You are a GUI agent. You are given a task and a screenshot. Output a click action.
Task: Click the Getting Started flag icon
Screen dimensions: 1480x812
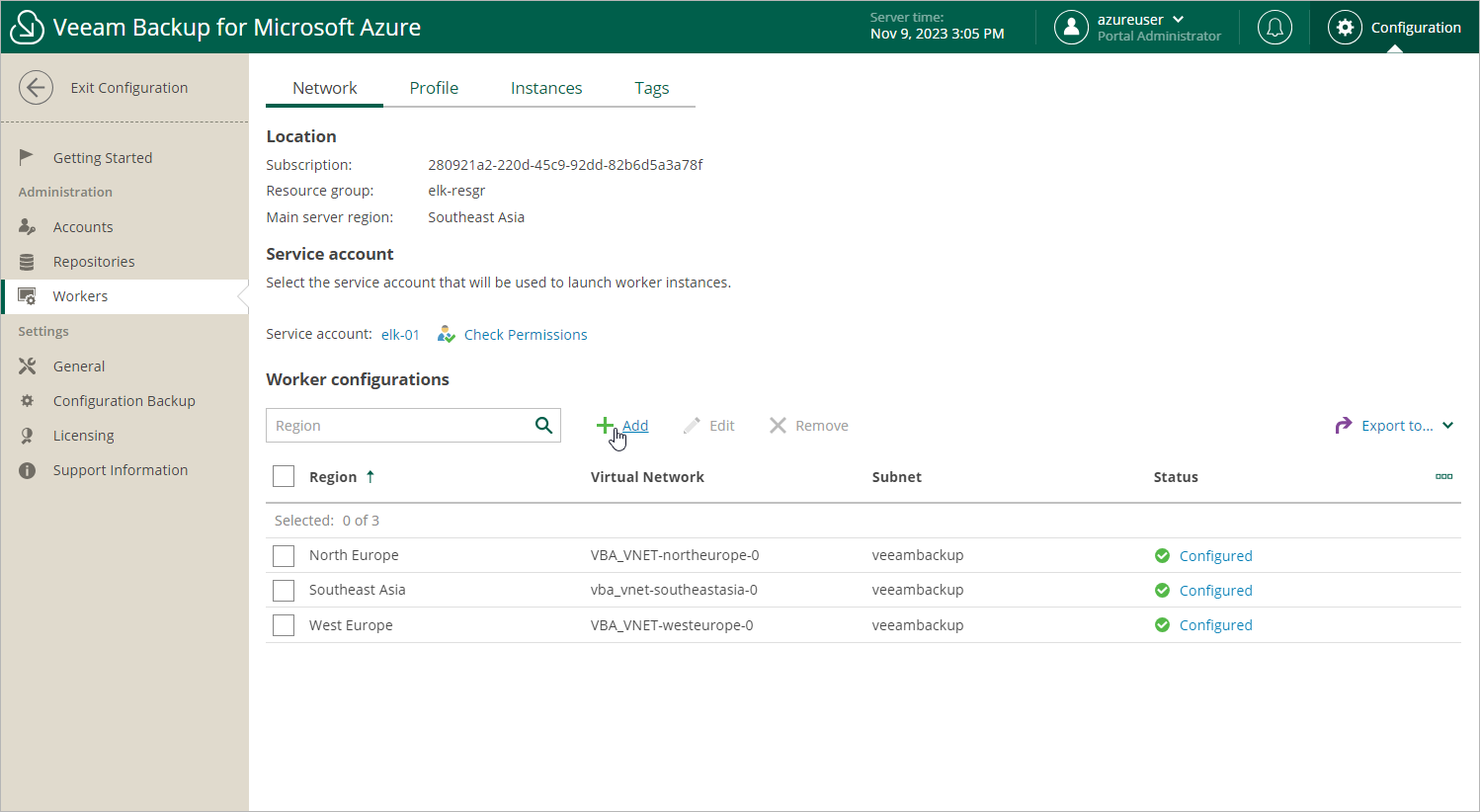click(27, 157)
